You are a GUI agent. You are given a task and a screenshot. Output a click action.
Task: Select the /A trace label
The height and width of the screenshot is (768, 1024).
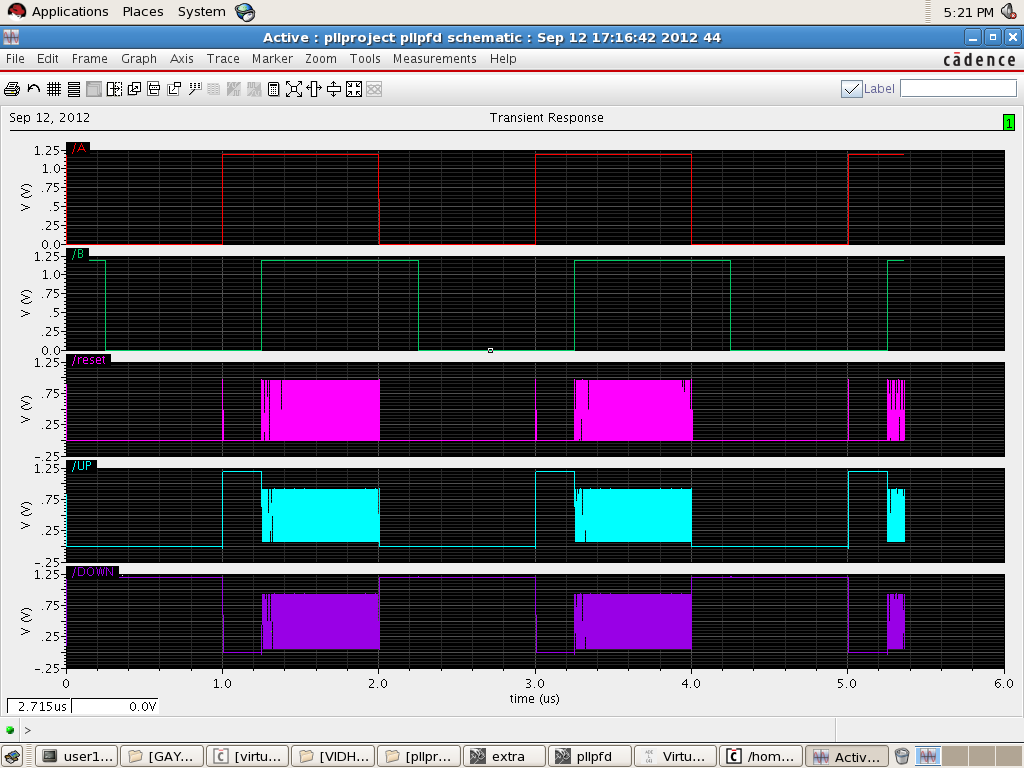[x=78, y=148]
